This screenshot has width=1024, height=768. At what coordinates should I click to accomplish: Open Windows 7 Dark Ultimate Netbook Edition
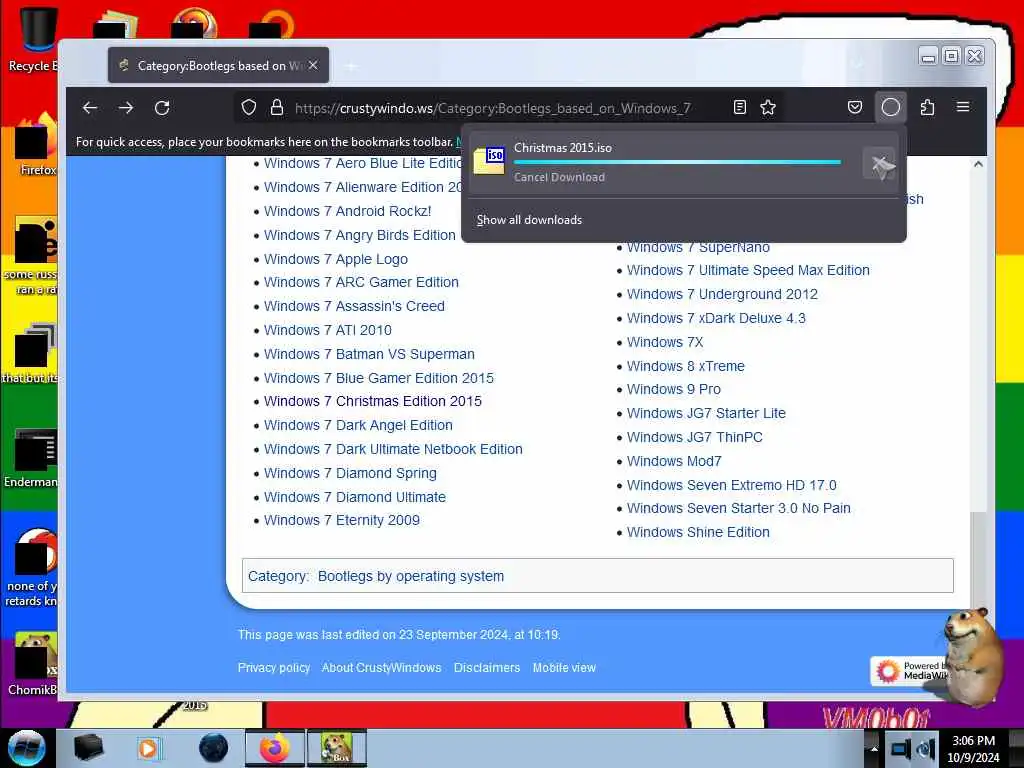click(393, 449)
